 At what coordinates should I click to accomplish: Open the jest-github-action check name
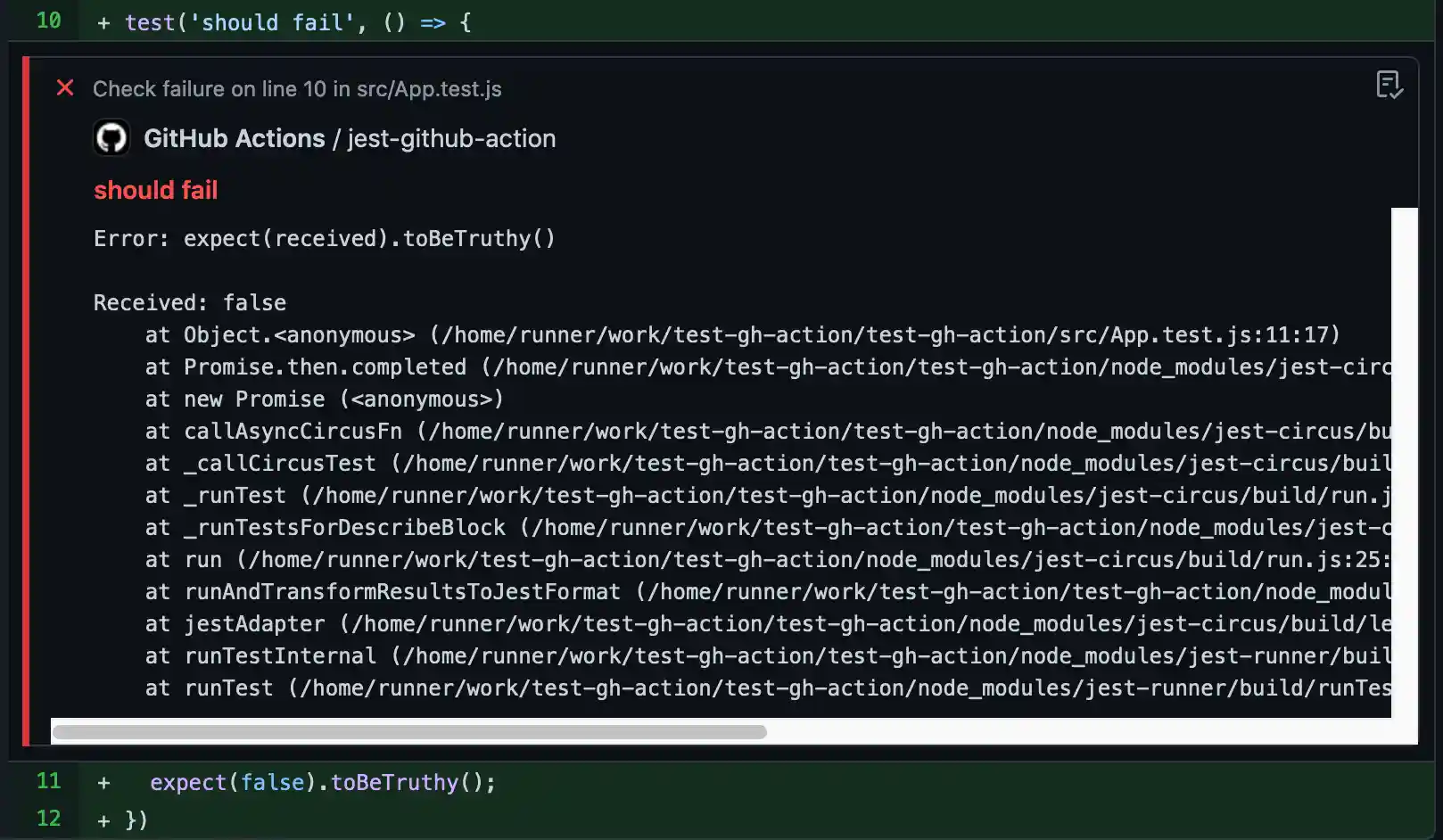pyautogui.click(x=451, y=138)
